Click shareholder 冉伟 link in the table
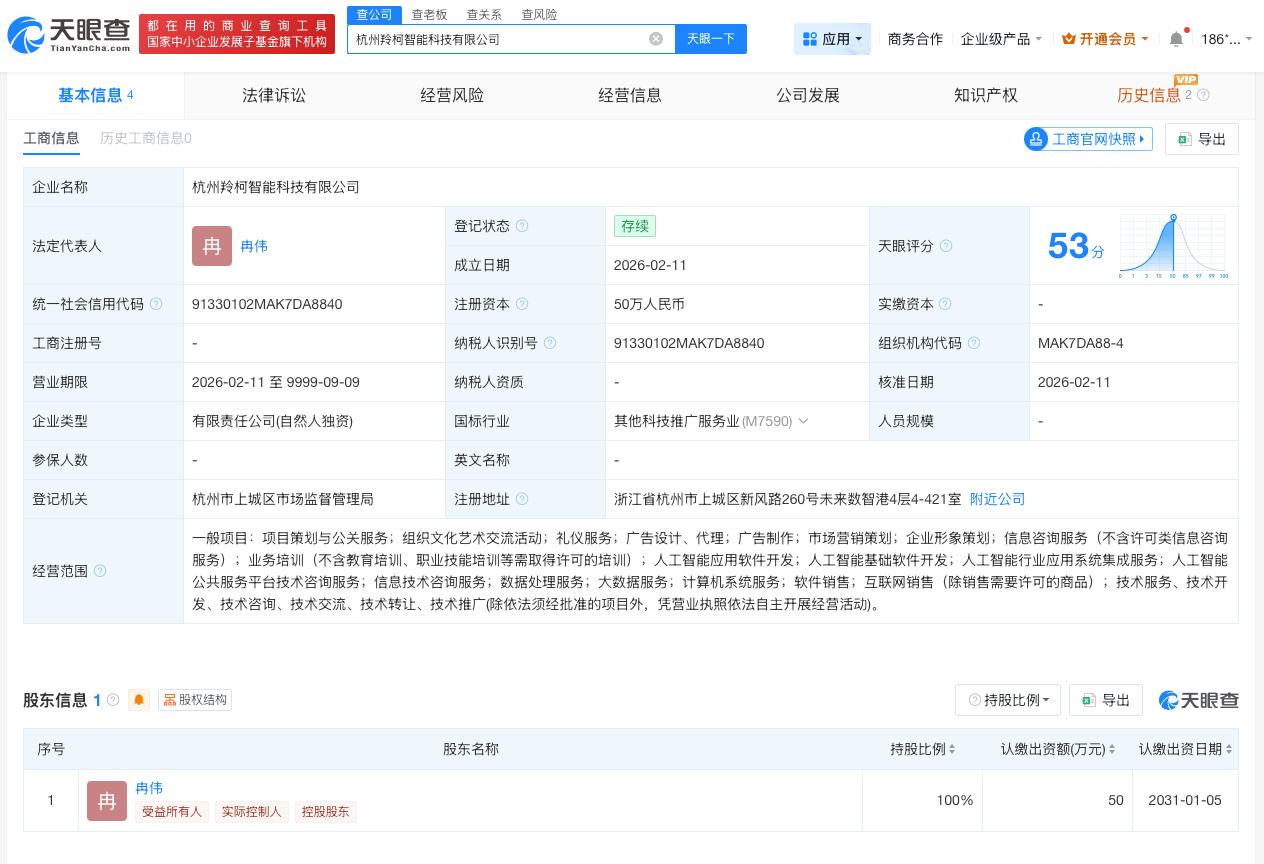Viewport: 1264px width, 864px height. point(149,788)
